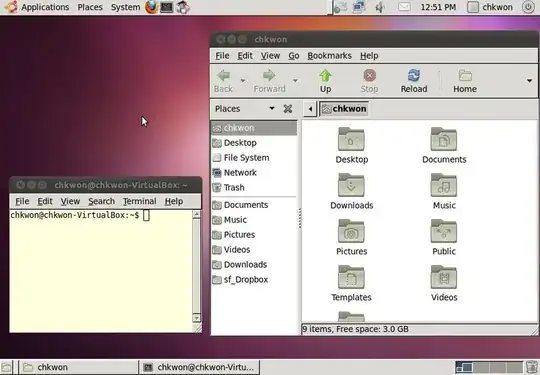Open the Help menu in file manager
Viewport: 540px width, 375px height.
369,56
